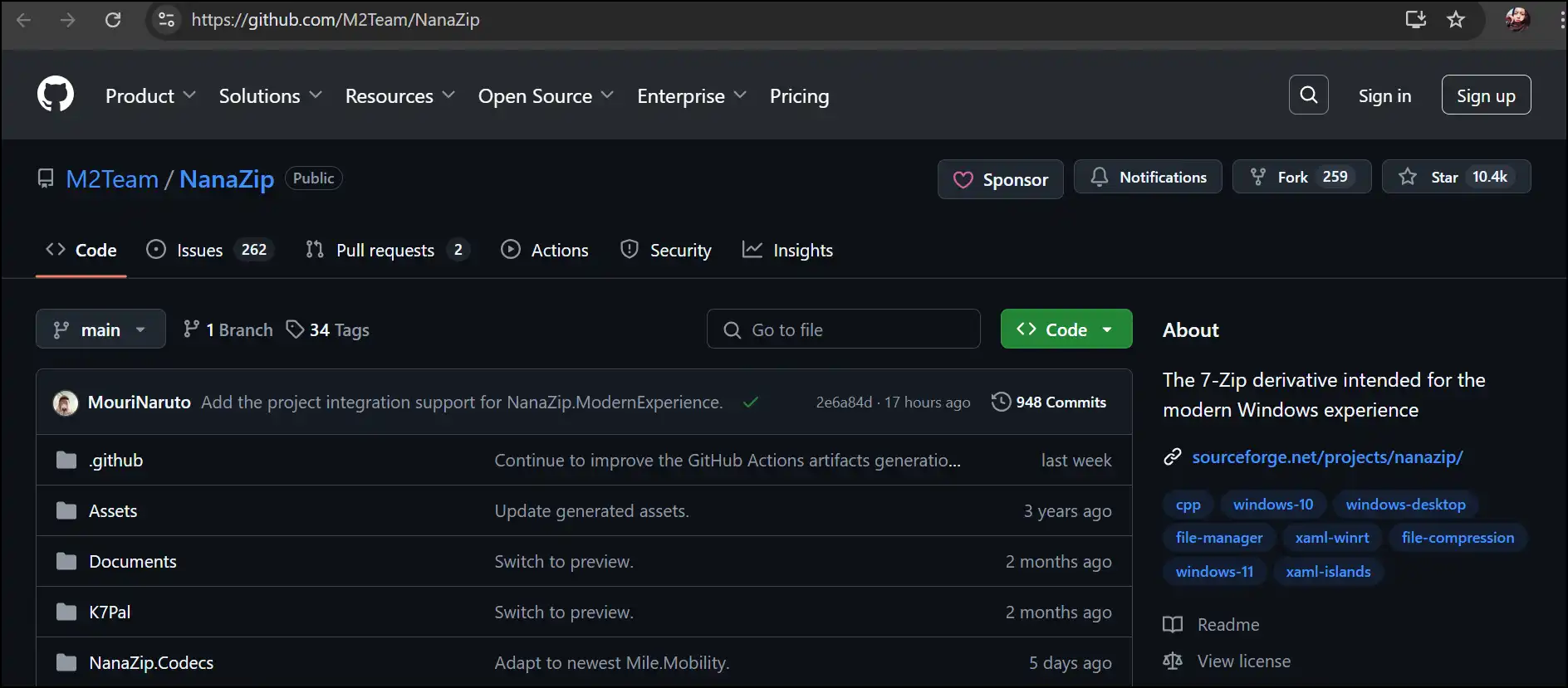This screenshot has width=1568, height=688.
Task: Open the 948 Commits history link
Action: (x=1049, y=402)
